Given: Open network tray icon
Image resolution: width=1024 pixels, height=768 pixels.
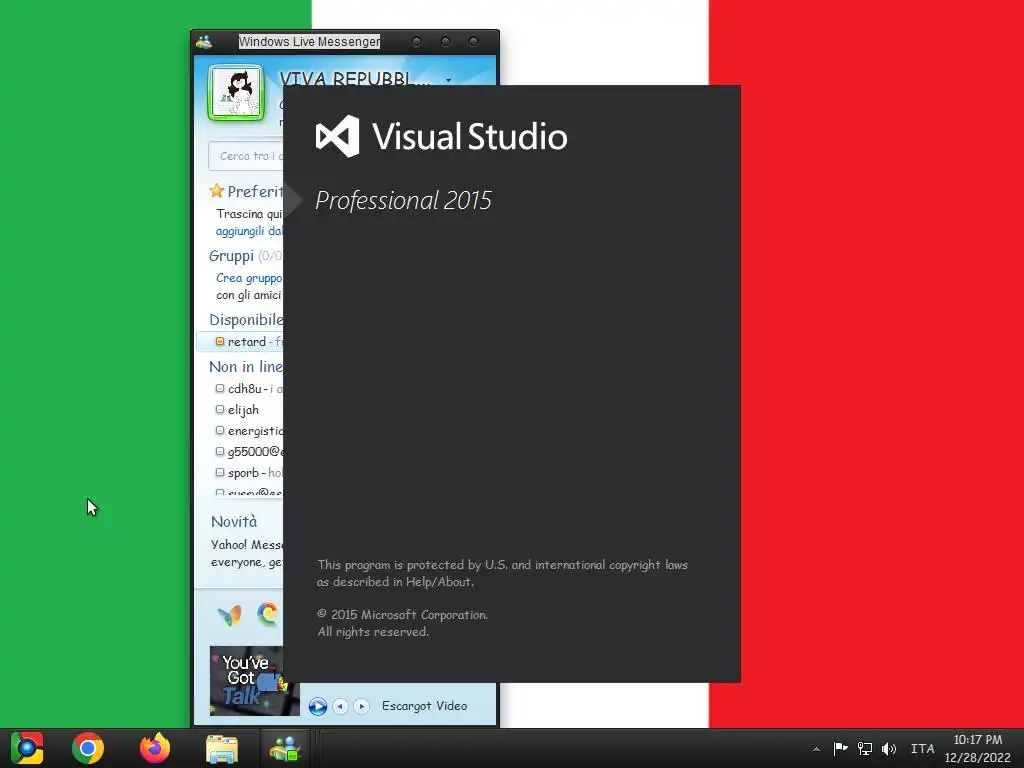Looking at the screenshot, I should pos(865,748).
